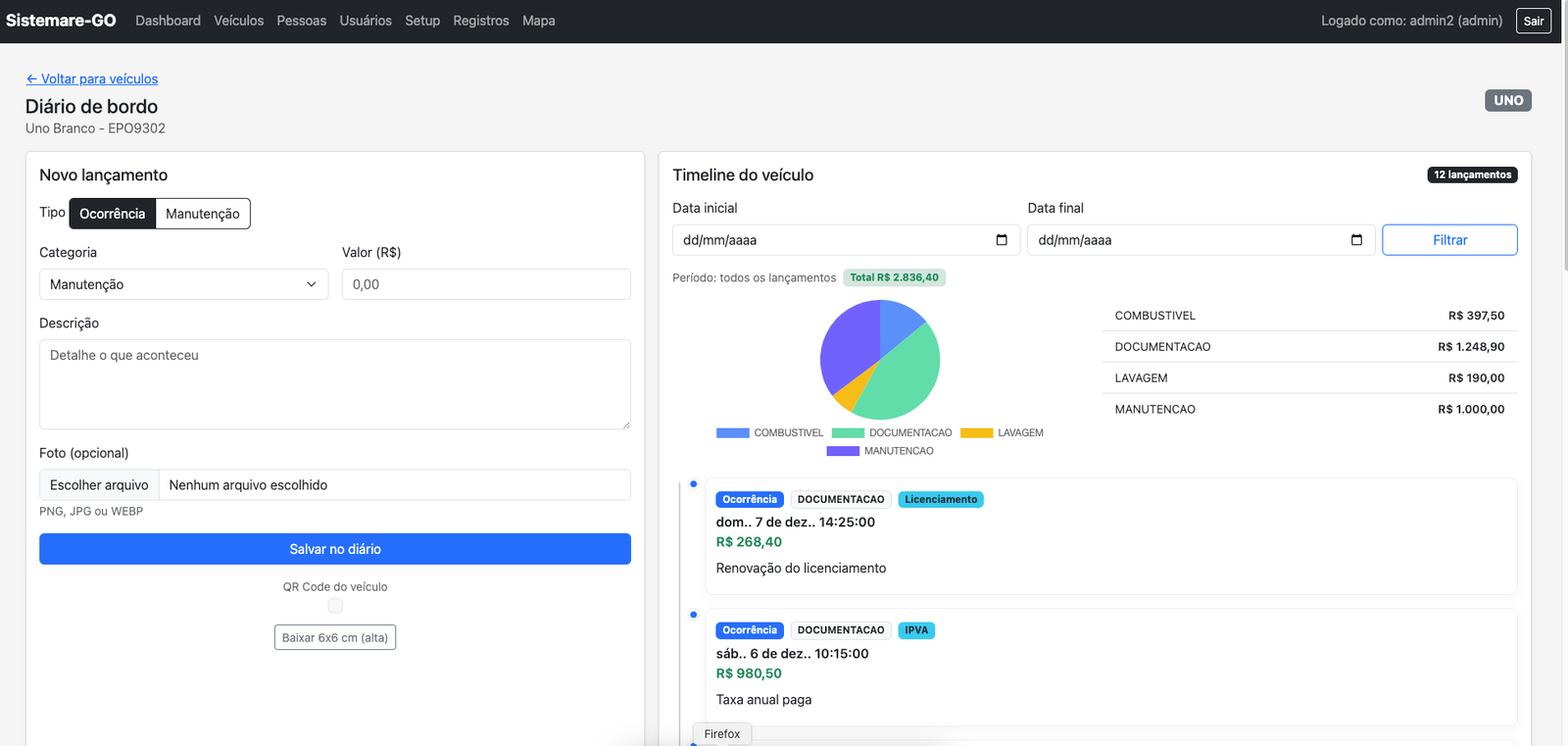Image resolution: width=1568 pixels, height=746 pixels.
Task: Click the Ocorrência badge on the Licenciamento entry
Action: pos(750,500)
